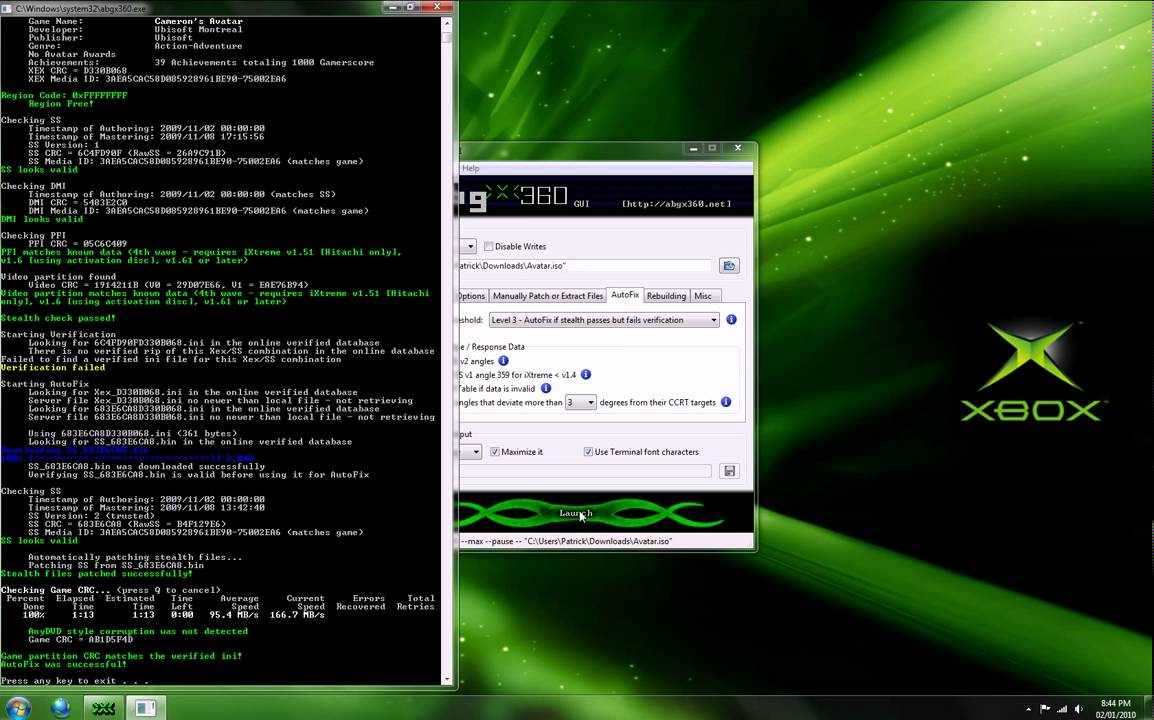Open the output dropdown left of 'Maximize it'
Screen dimensions: 1154x720
pyautogui.click(x=471, y=451)
